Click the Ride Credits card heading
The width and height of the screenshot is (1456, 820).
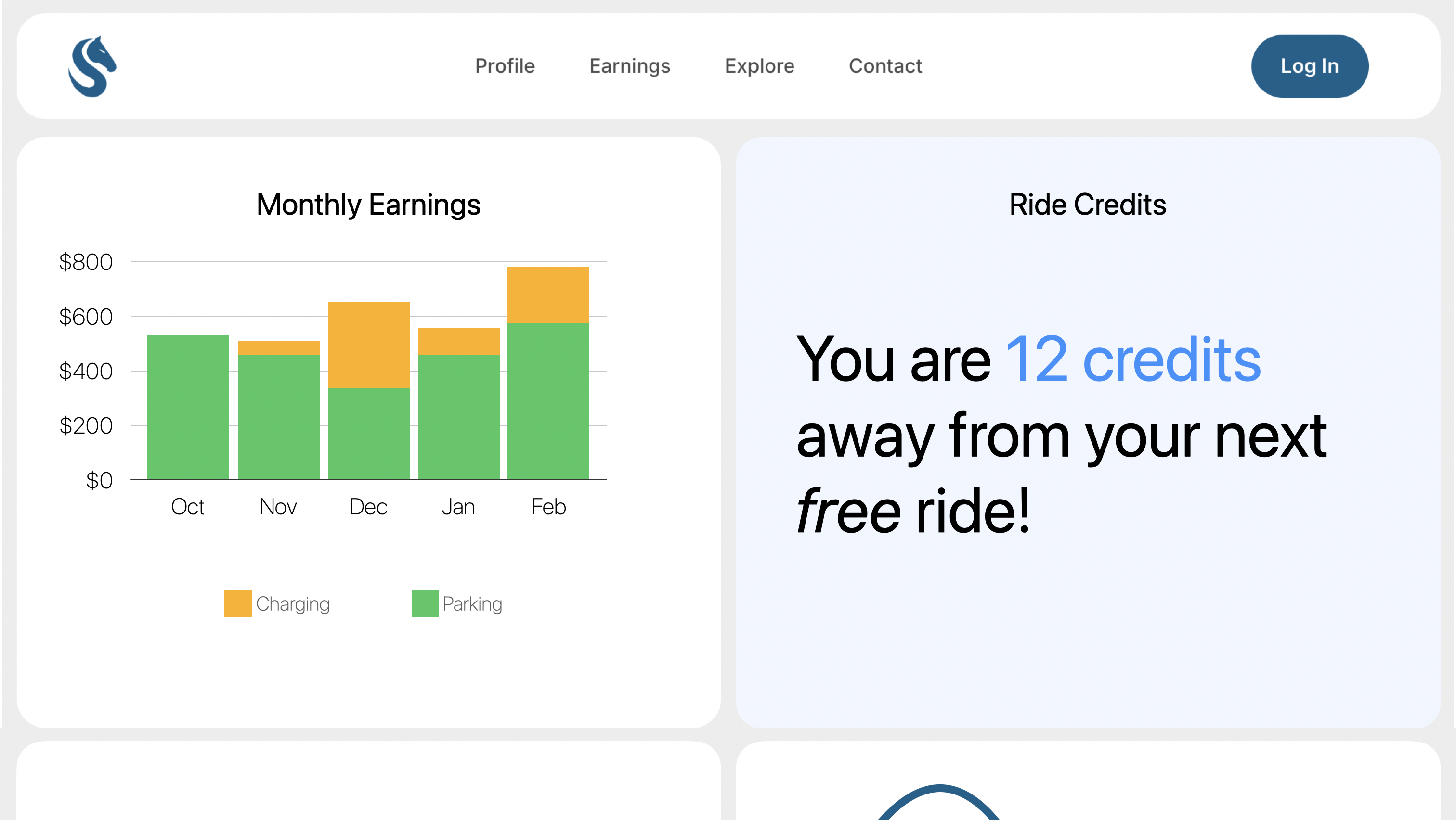coord(1088,205)
